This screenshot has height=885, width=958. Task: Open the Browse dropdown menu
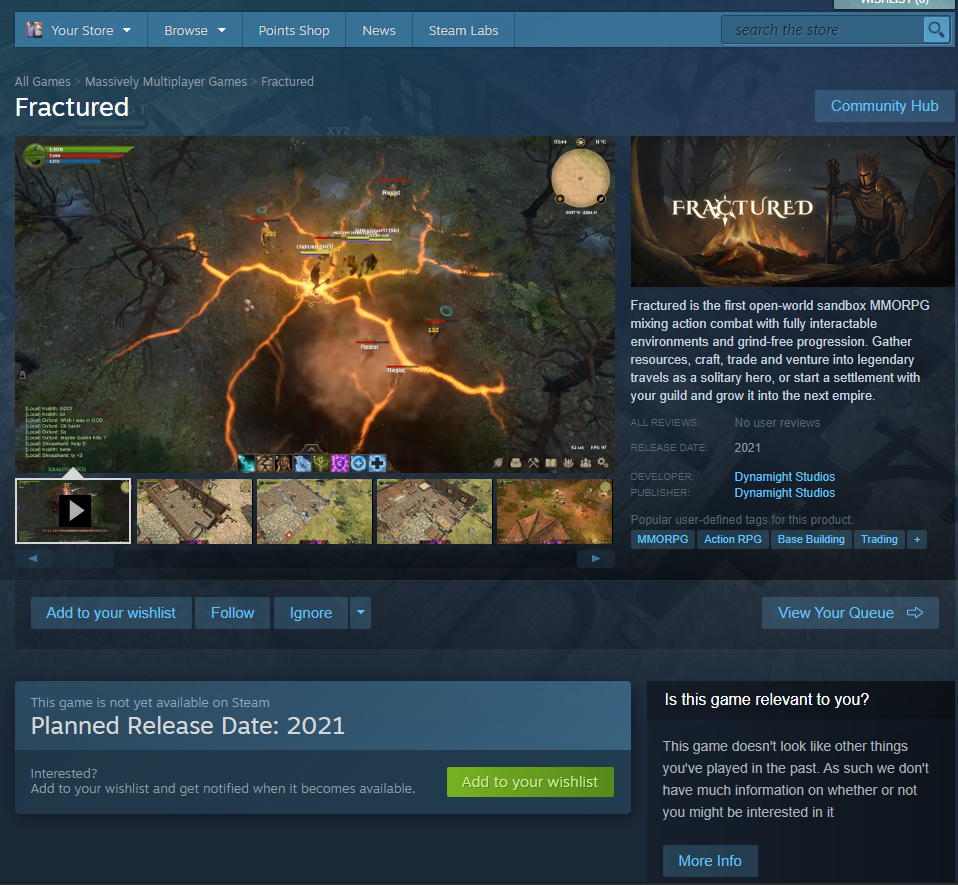pyautogui.click(x=195, y=30)
